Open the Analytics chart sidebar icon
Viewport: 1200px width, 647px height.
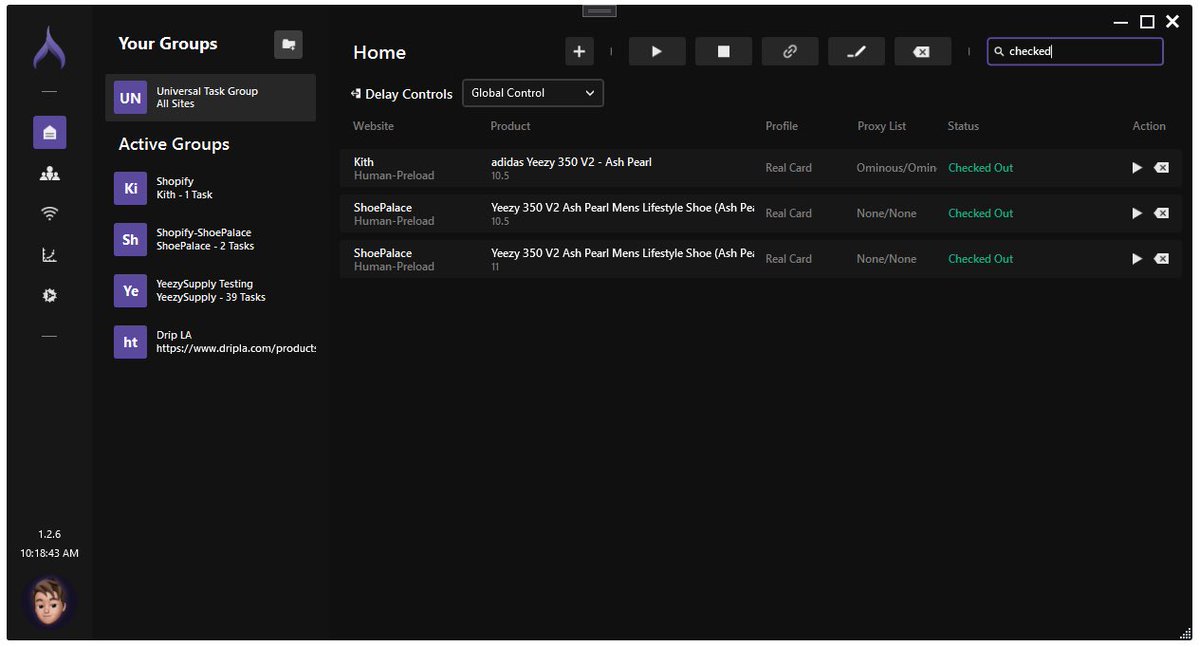point(49,255)
